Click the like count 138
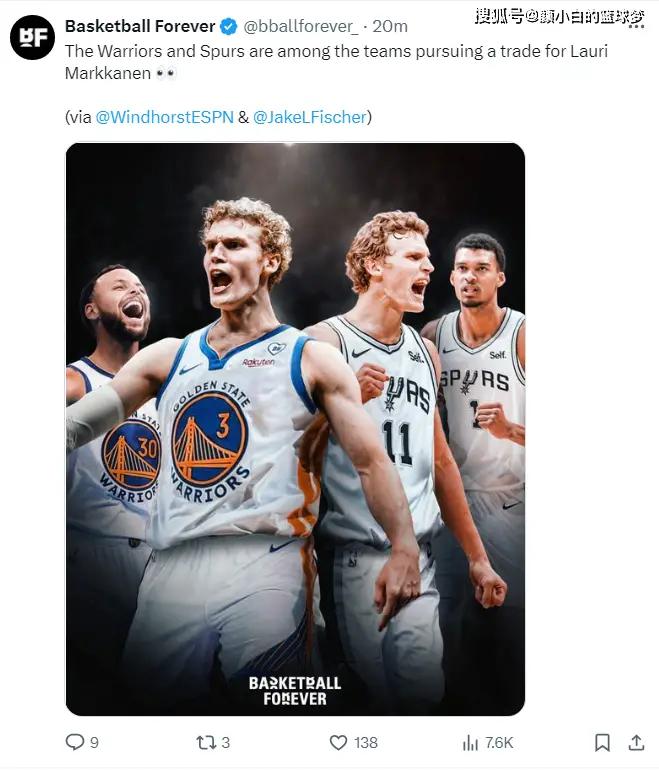This screenshot has height=770, width=659. [x=366, y=742]
